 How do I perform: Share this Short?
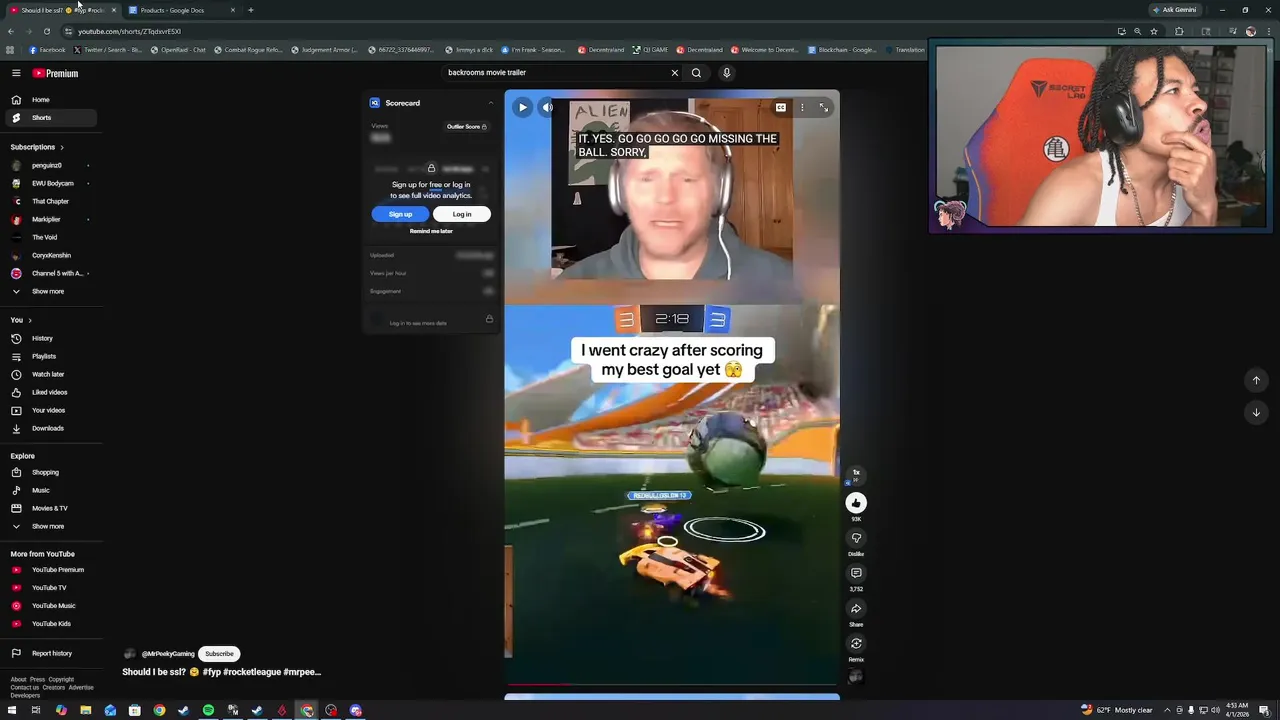tap(856, 609)
